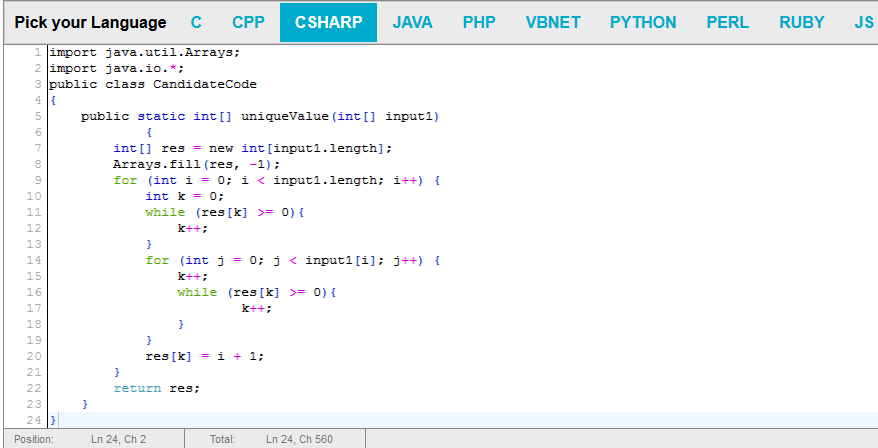Select the PERL language tab

pos(727,22)
